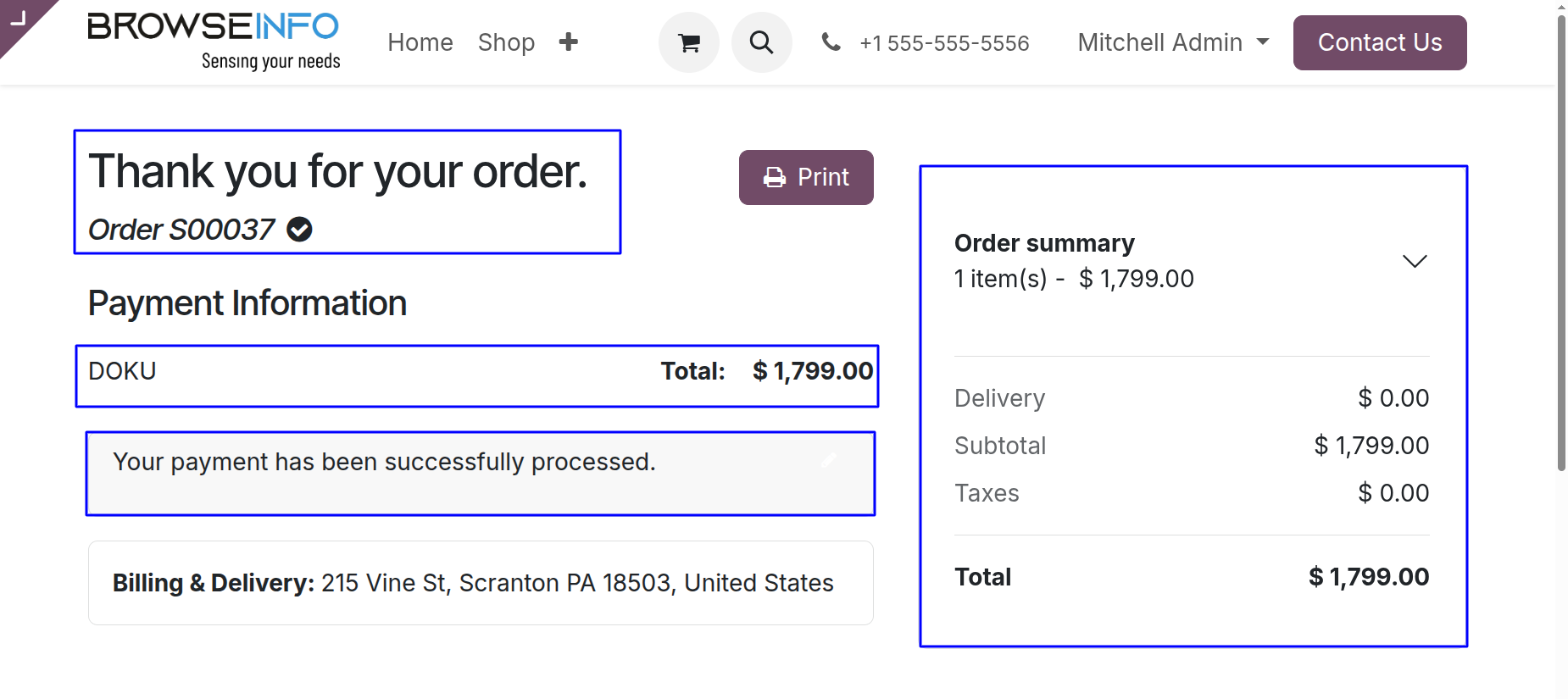Call the +1 555-555-5556 link

pos(944,43)
